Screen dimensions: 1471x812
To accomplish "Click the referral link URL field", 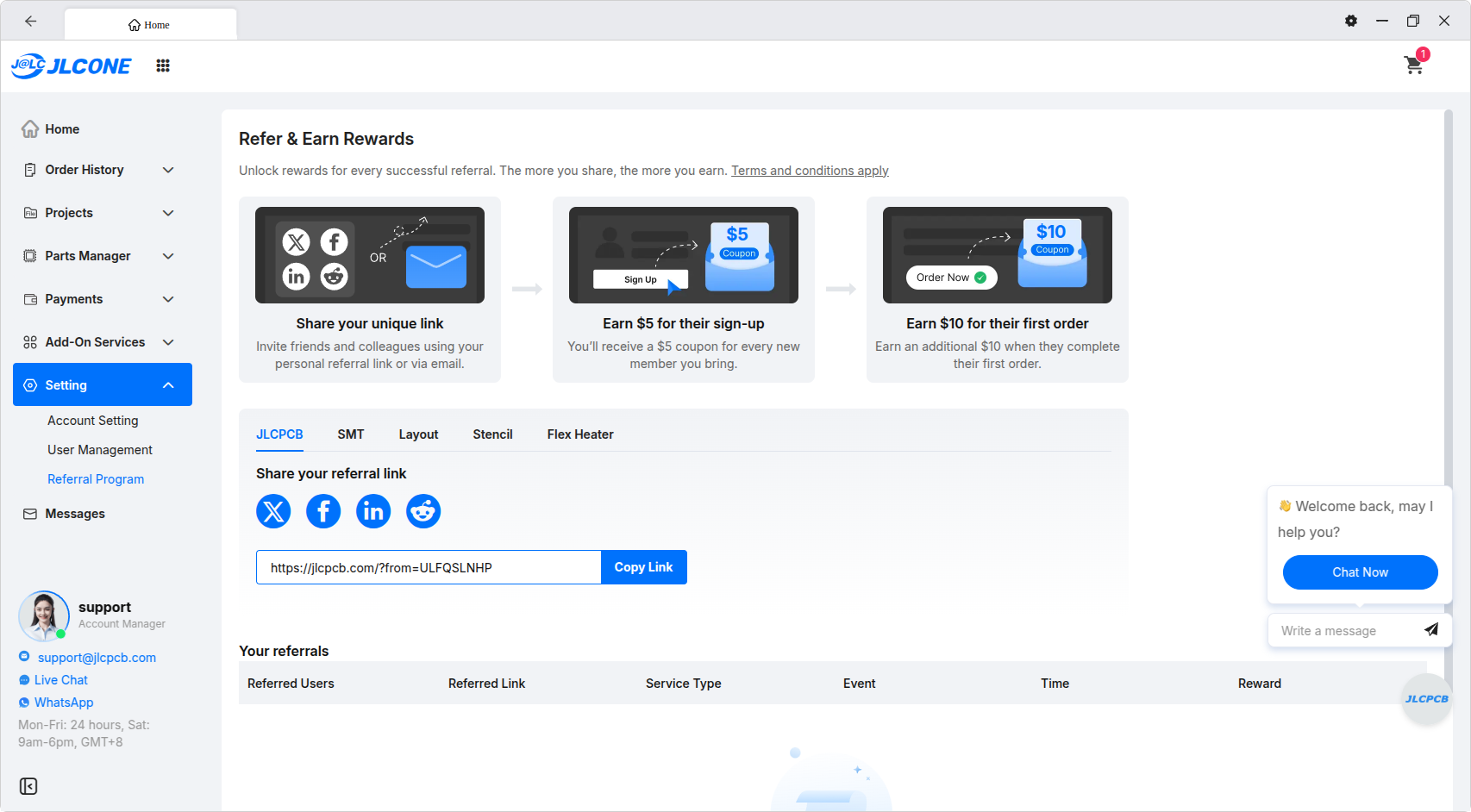I will click(429, 567).
